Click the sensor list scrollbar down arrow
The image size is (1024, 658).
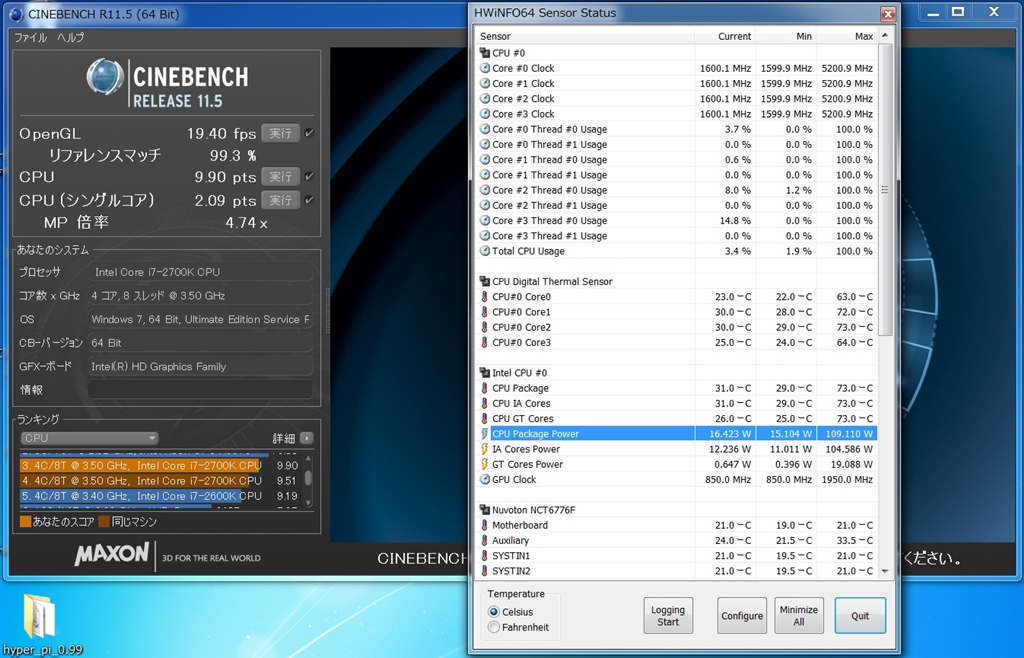click(884, 571)
